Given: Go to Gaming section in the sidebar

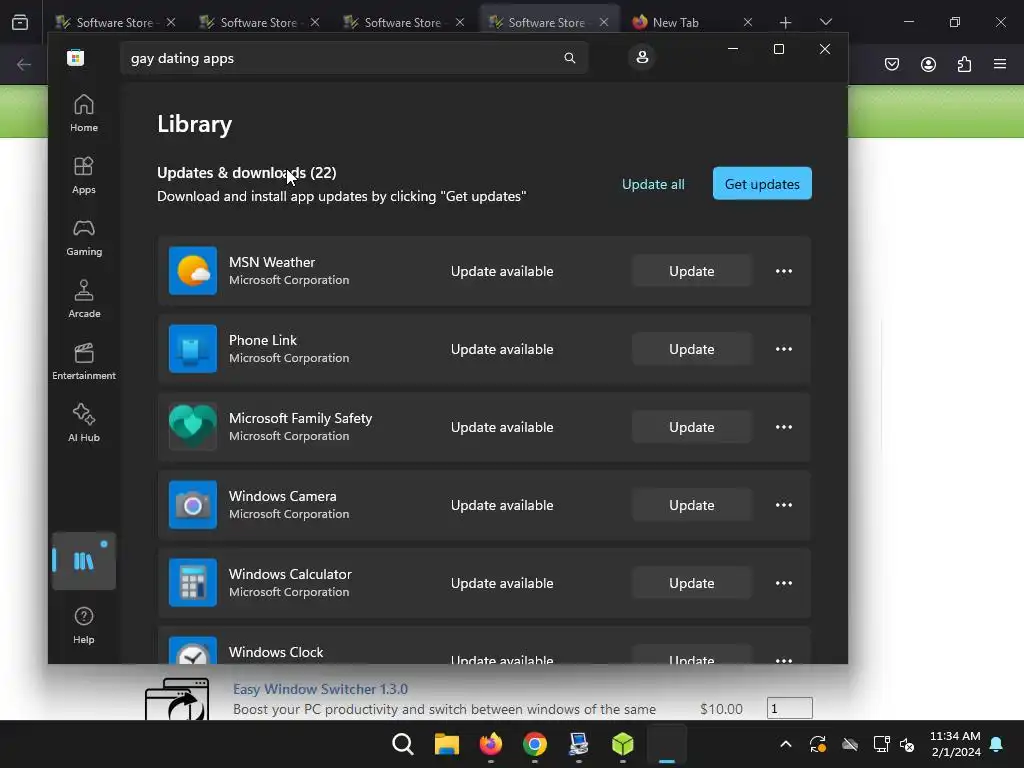Looking at the screenshot, I should 84,238.
